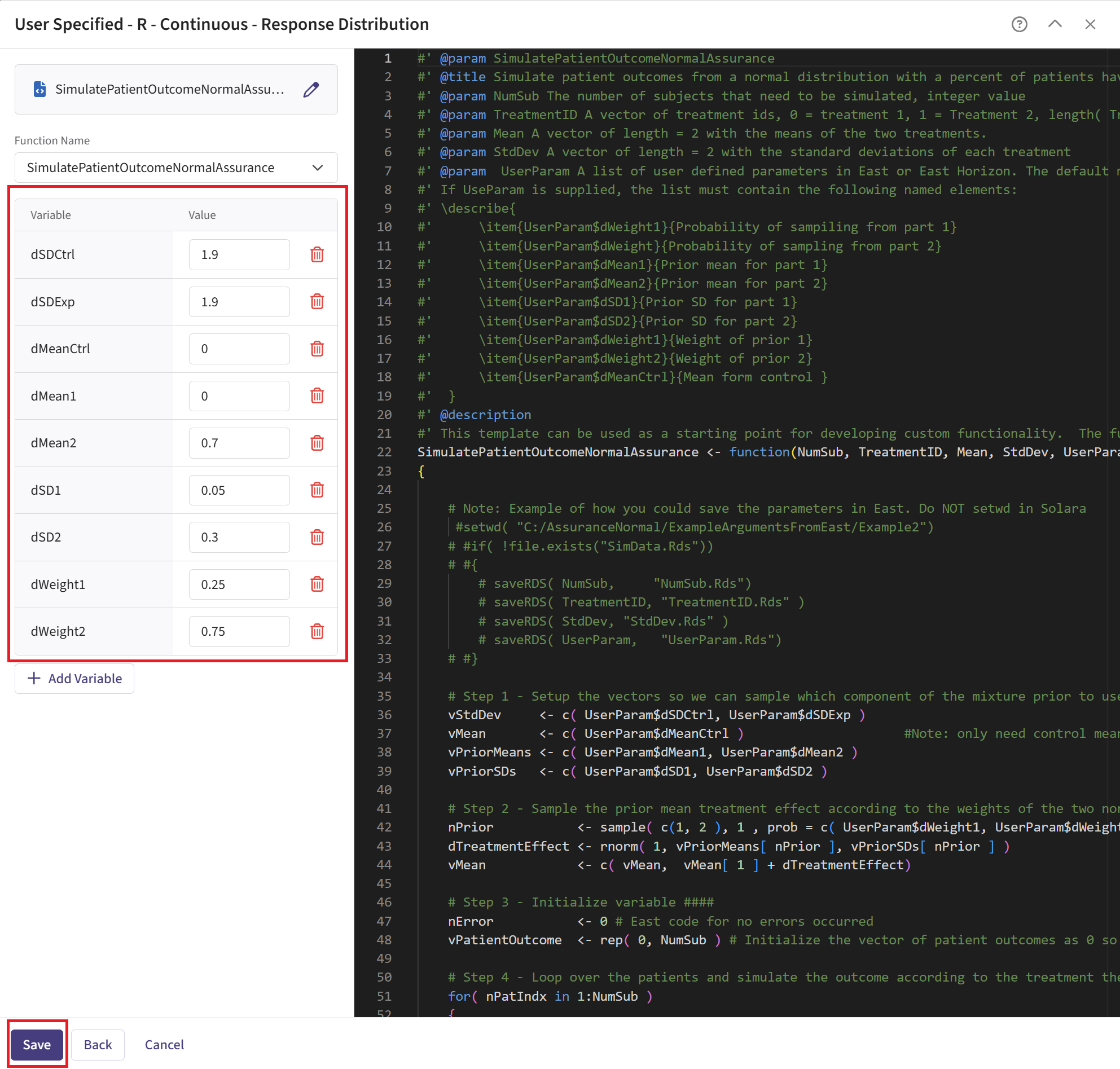Delete the dMeanCtrl variable via trash icon
Image resolution: width=1120 pixels, height=1069 pixels.
(317, 349)
